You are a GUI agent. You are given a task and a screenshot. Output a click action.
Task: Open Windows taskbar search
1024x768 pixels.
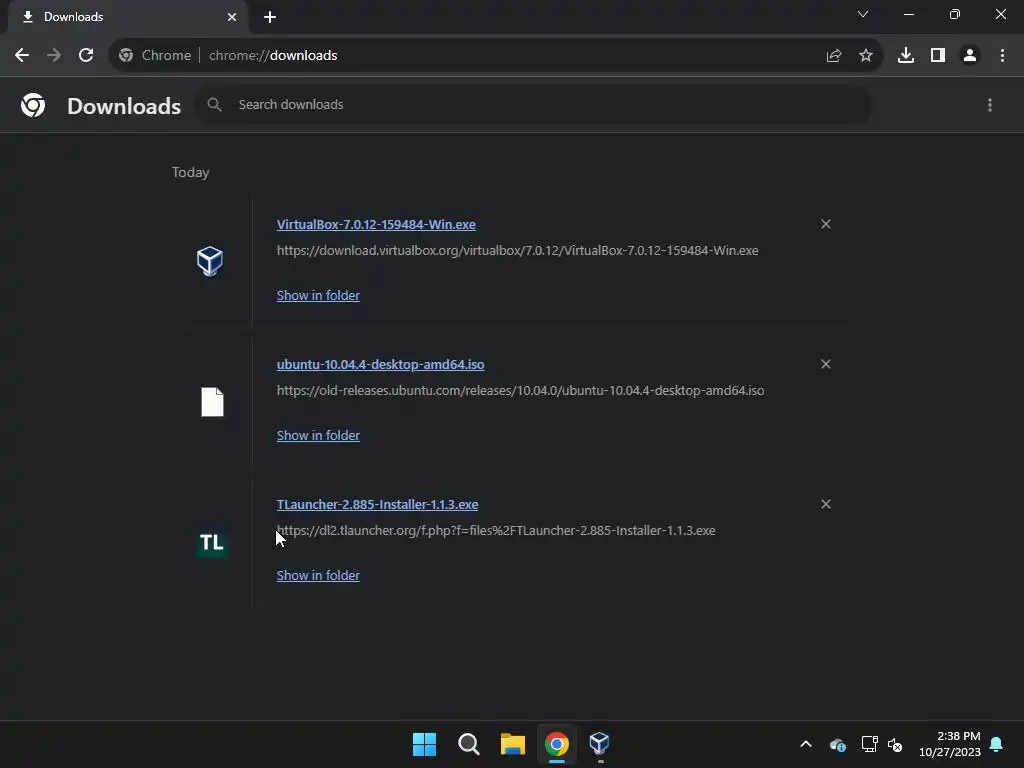[x=469, y=744]
